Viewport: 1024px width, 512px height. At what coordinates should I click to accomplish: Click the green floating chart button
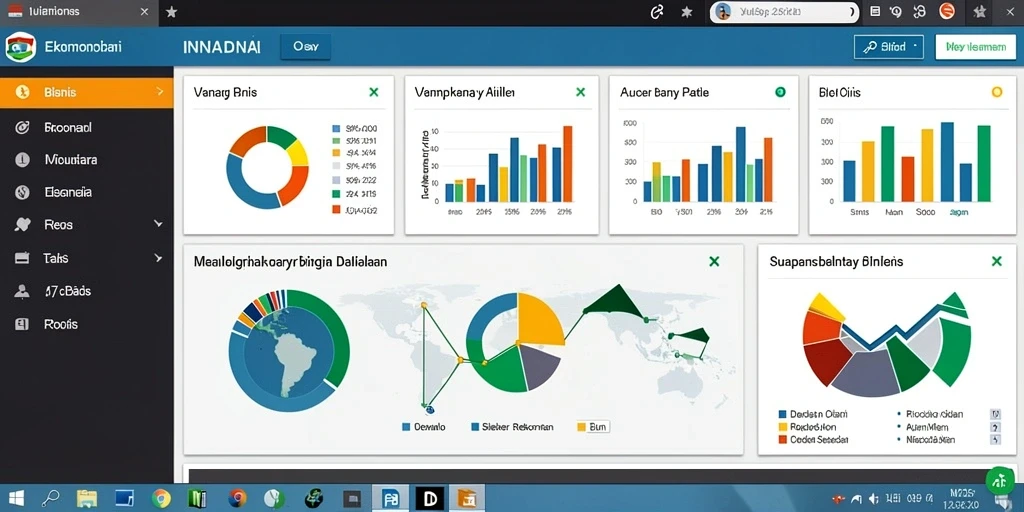(999, 481)
